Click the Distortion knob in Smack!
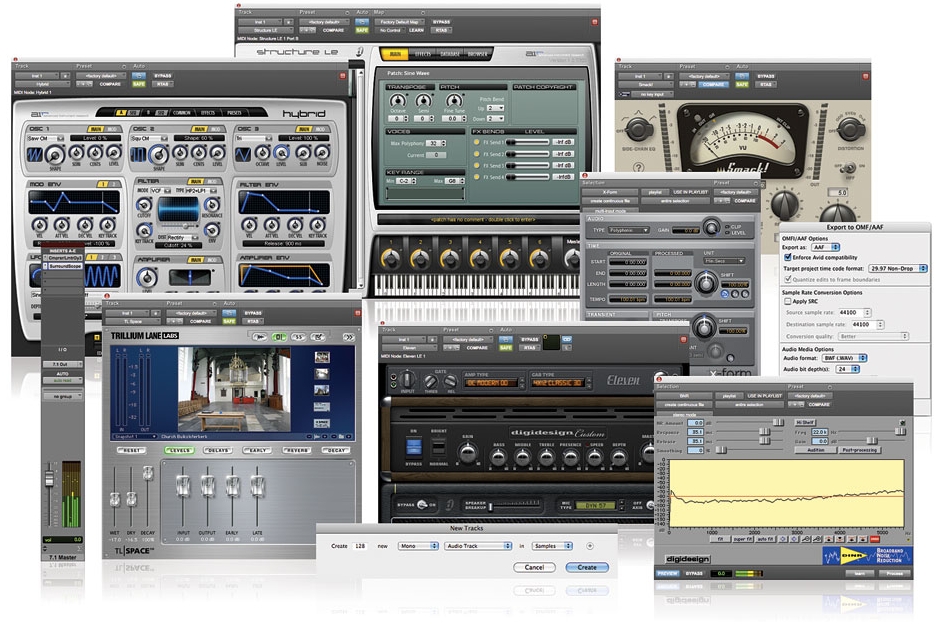The width and height of the screenshot is (941, 624). pyautogui.click(x=851, y=128)
